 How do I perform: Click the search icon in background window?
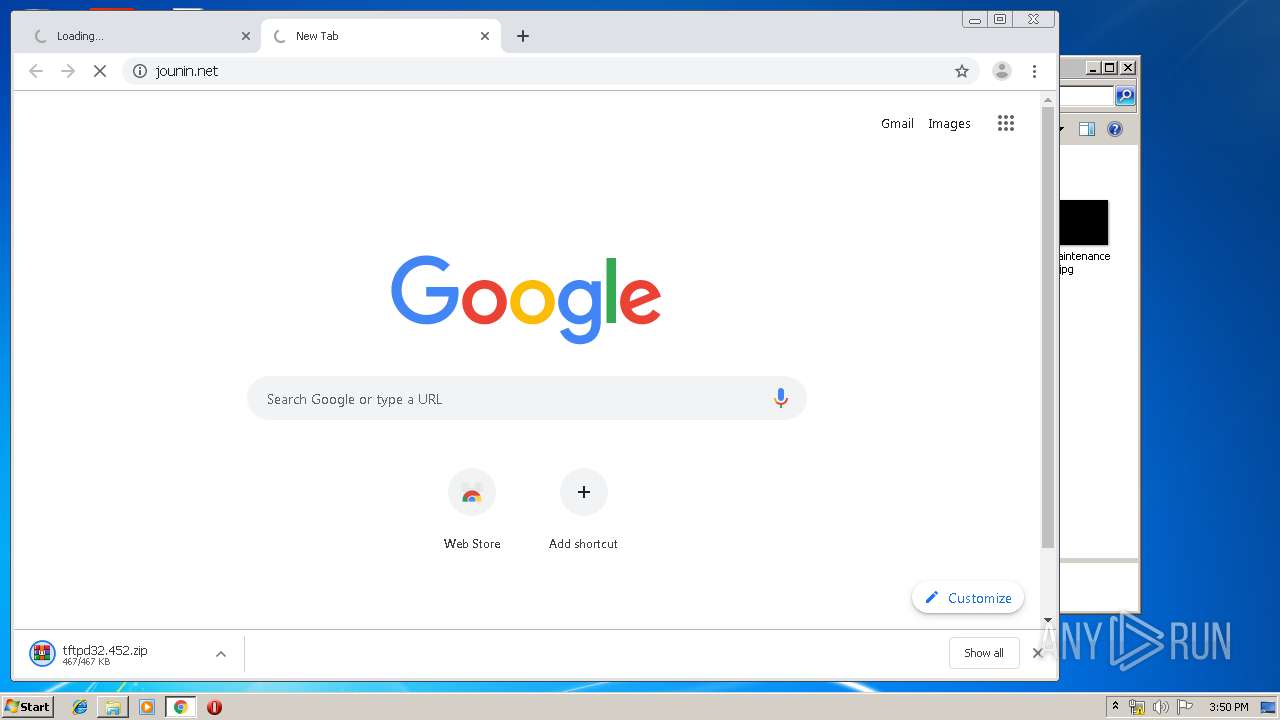point(1125,96)
